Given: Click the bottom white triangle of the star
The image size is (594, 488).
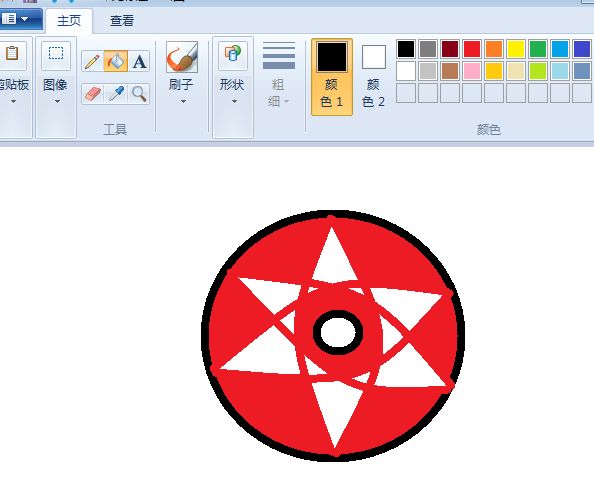Looking at the screenshot, I should click(x=336, y=411).
